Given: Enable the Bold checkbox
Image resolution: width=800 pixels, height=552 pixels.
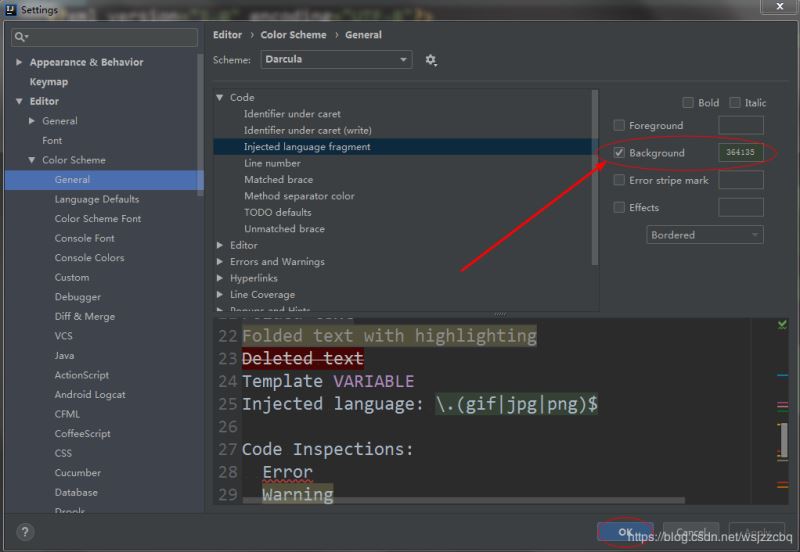Looking at the screenshot, I should (x=688, y=103).
